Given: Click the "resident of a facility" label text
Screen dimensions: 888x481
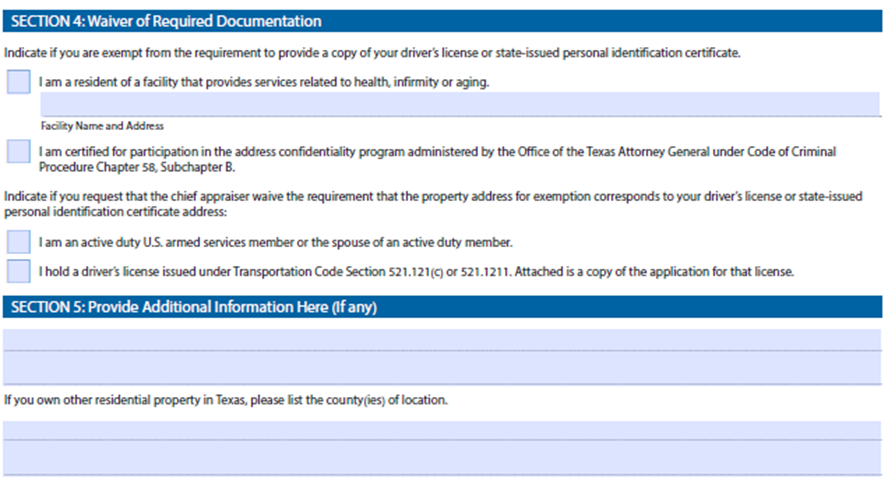Looking at the screenshot, I should (x=264, y=83).
